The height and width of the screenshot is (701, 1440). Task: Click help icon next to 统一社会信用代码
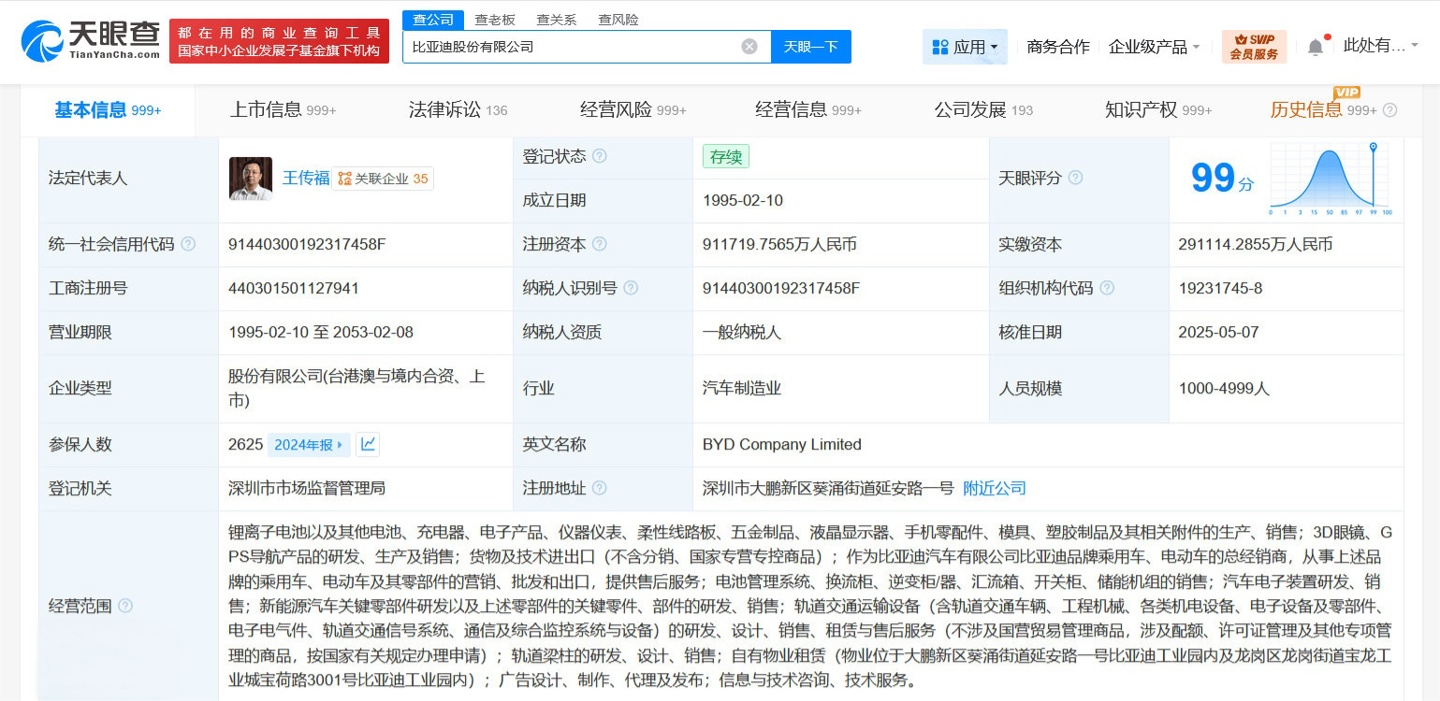coord(188,244)
